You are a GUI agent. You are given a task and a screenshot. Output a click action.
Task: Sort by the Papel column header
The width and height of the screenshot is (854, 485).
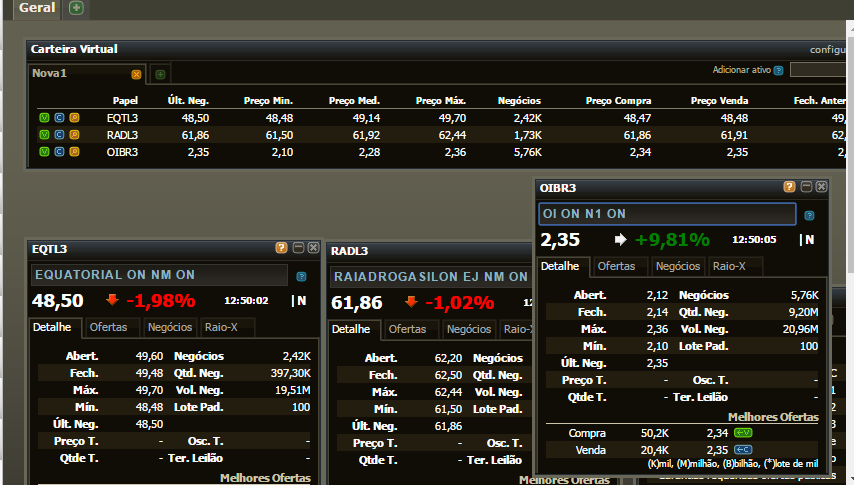pyautogui.click(x=125, y=100)
